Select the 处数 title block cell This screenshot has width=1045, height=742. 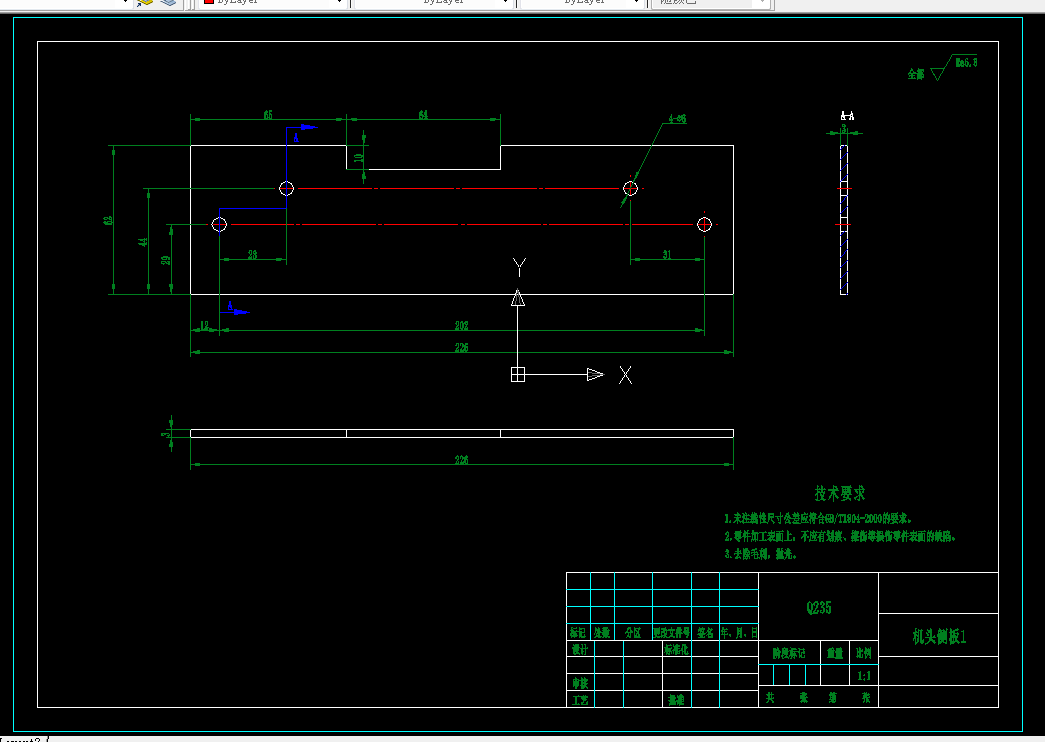602,632
